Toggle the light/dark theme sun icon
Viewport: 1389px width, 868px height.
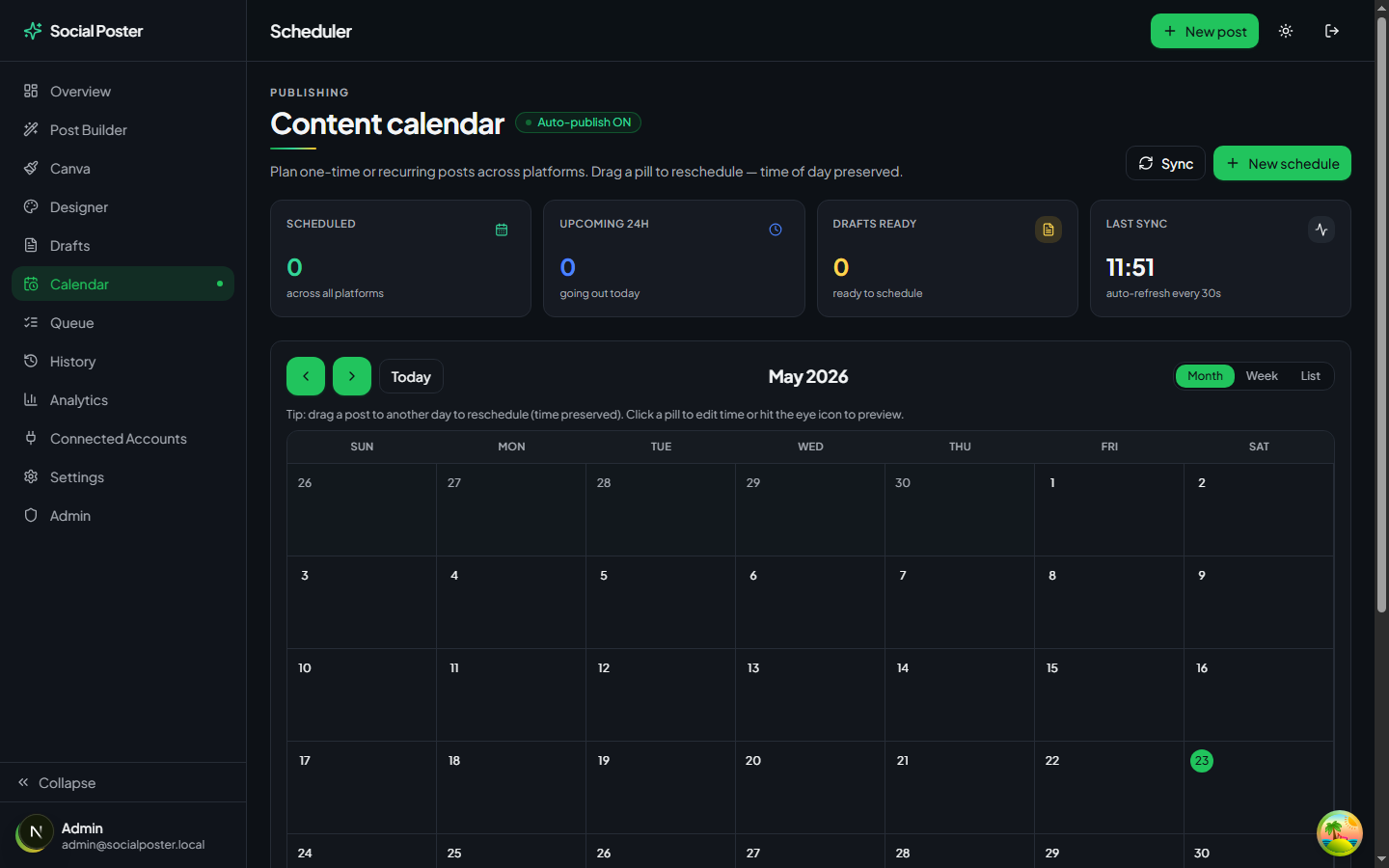click(1286, 31)
